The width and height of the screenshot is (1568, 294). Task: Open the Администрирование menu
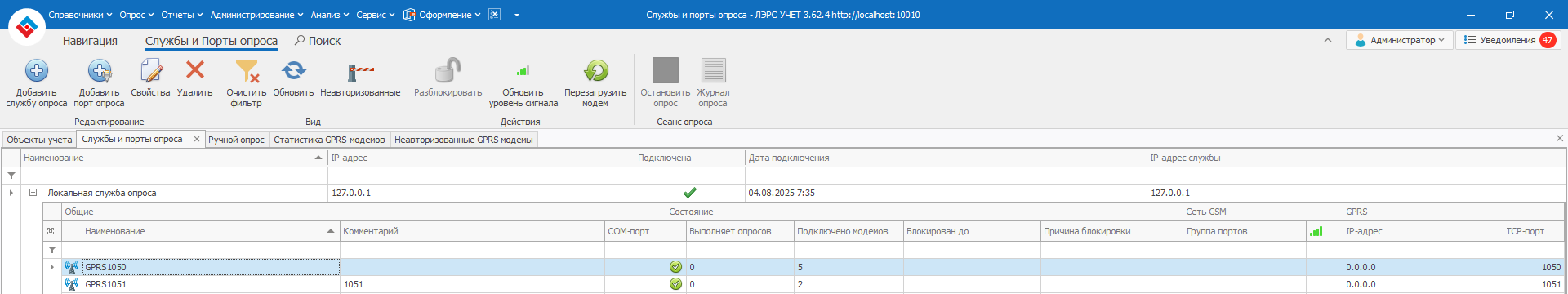(x=256, y=15)
